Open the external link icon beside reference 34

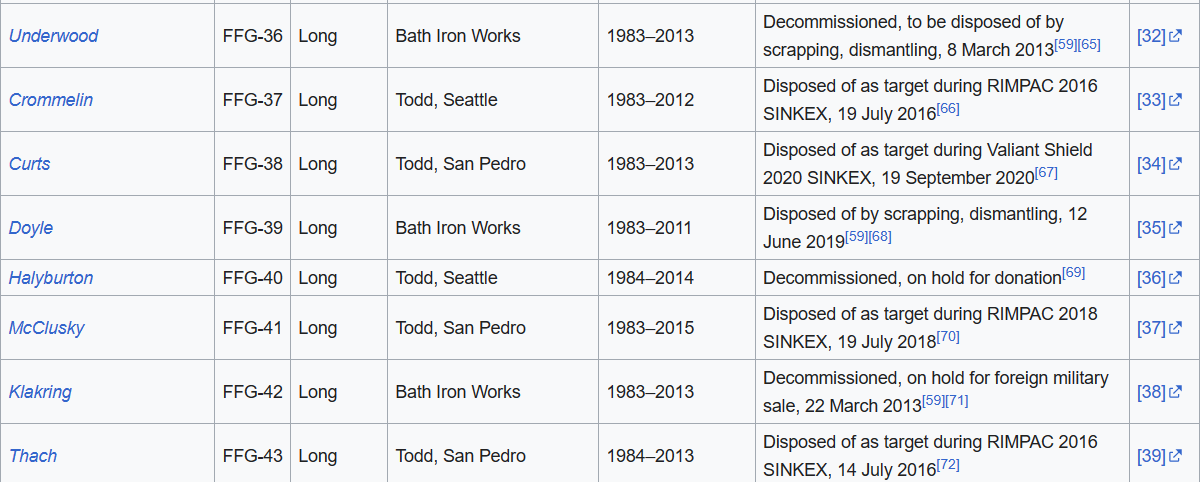click(x=1175, y=165)
